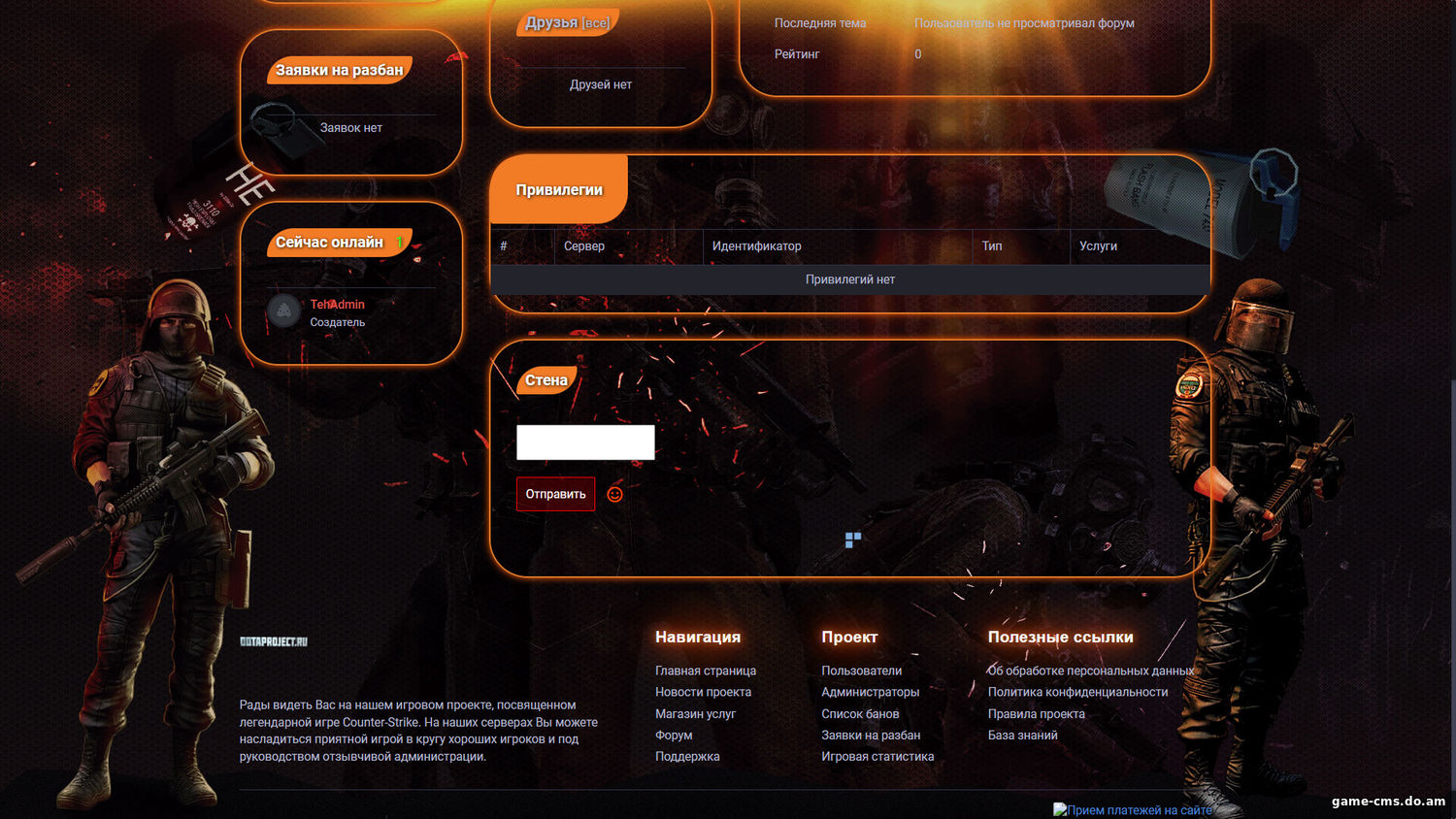Open Новости проекта link
1456x819 pixels.
(x=703, y=692)
